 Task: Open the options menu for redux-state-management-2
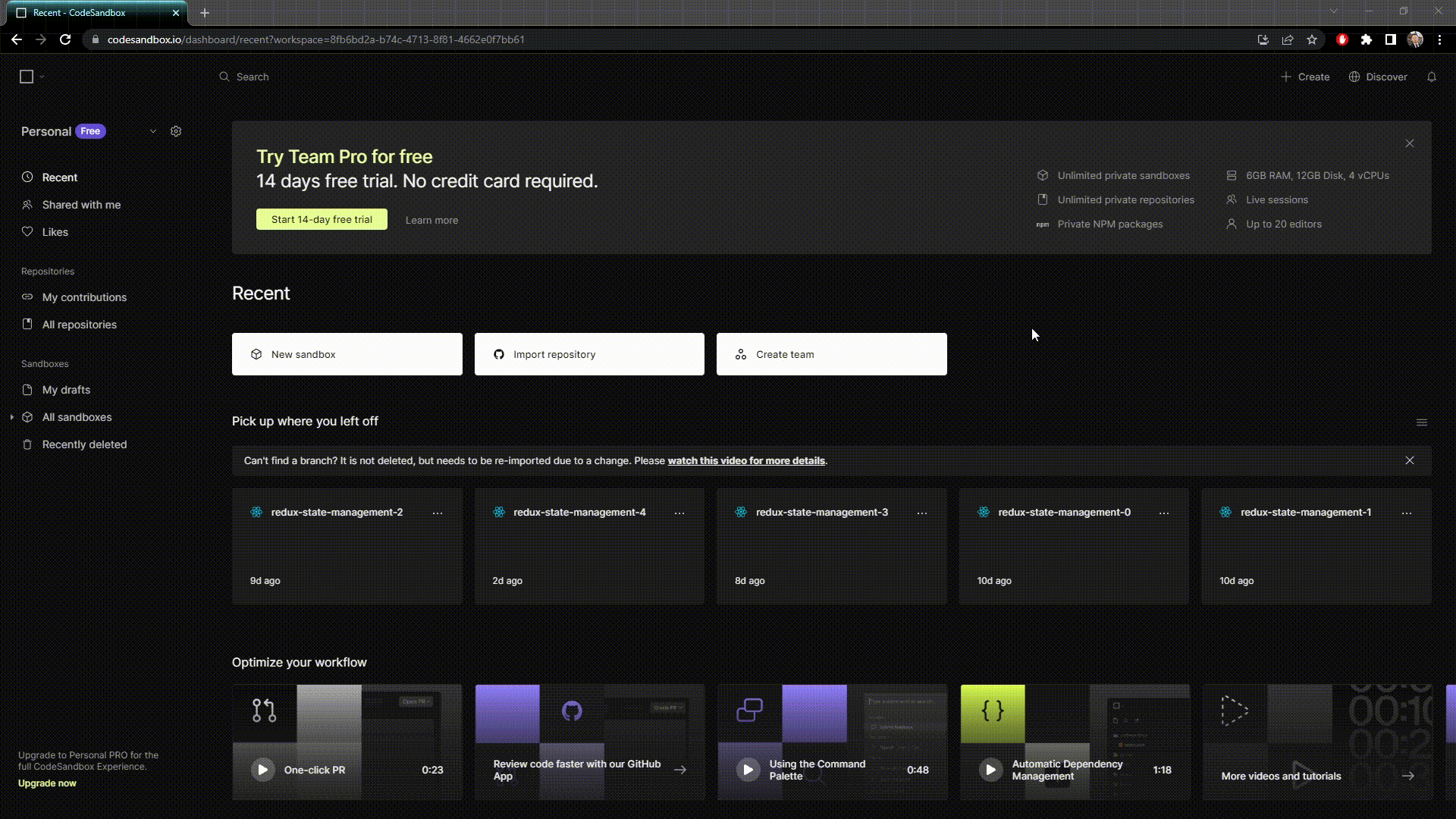[x=438, y=513]
